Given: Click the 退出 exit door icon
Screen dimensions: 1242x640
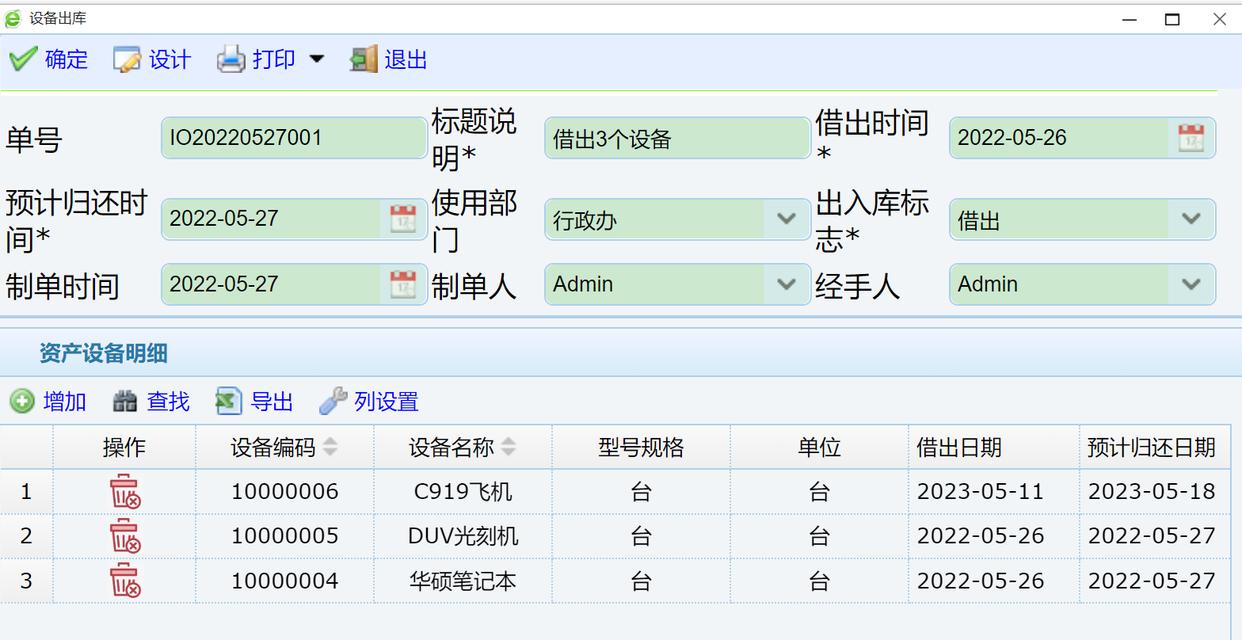Looking at the screenshot, I should tap(363, 60).
